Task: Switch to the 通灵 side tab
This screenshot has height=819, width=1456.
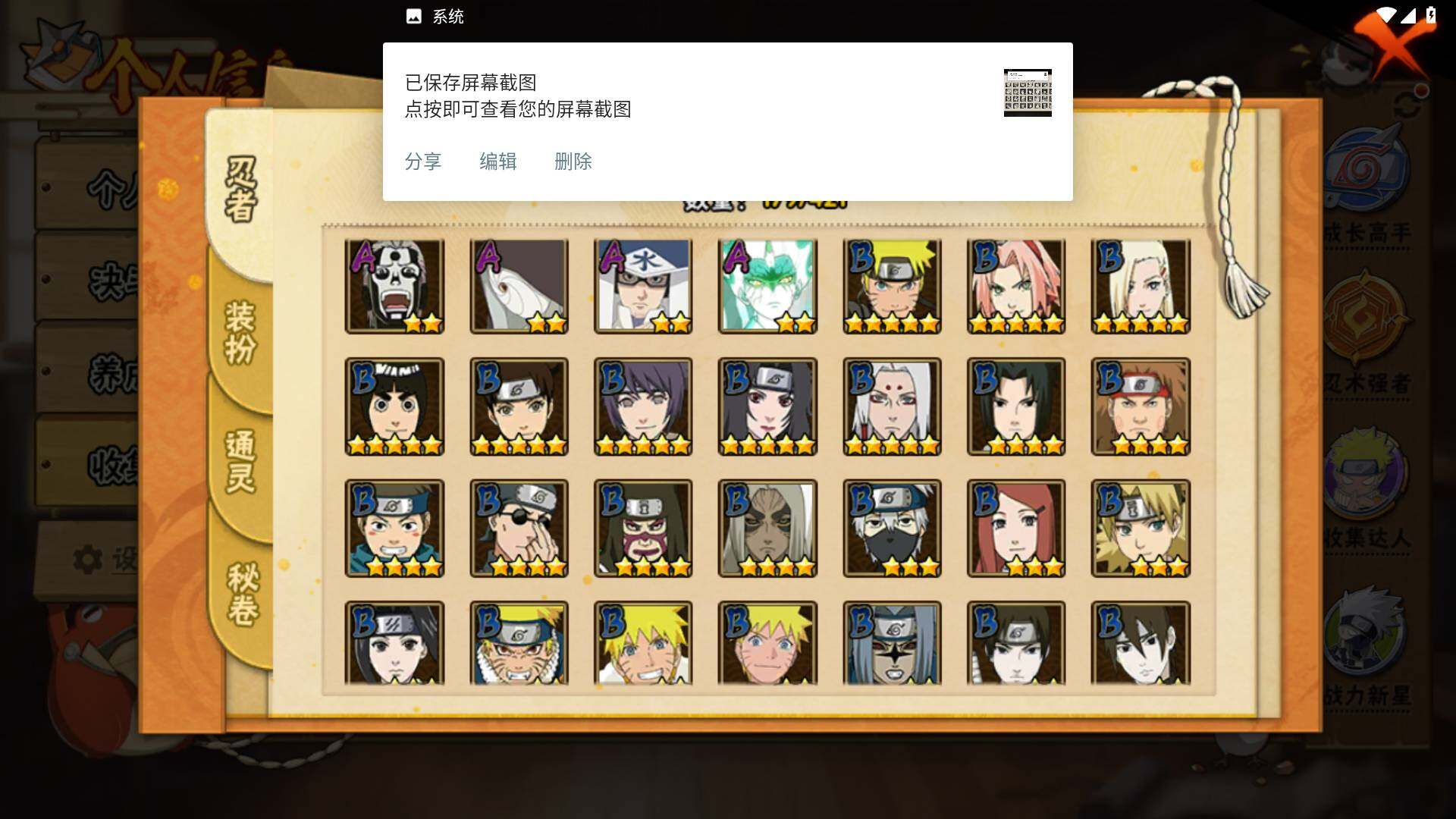Action: click(241, 463)
